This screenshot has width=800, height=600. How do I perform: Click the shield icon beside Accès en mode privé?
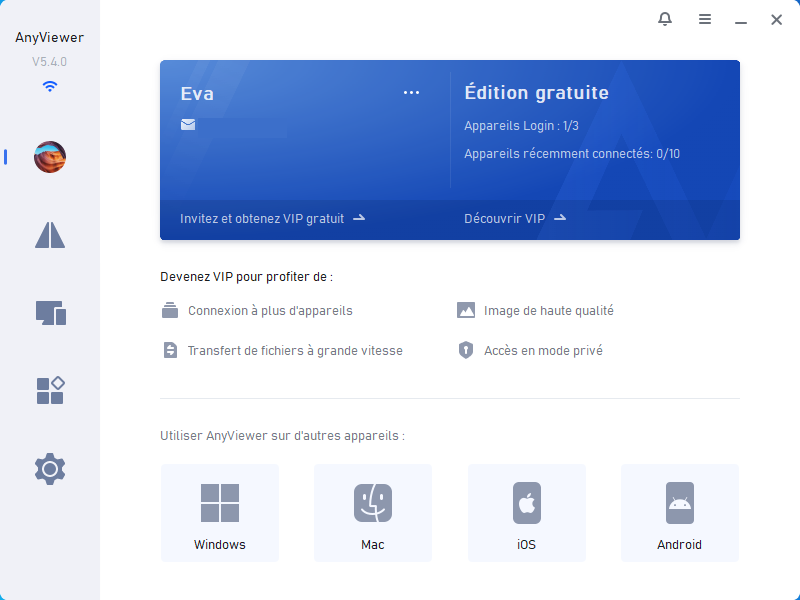coord(465,350)
